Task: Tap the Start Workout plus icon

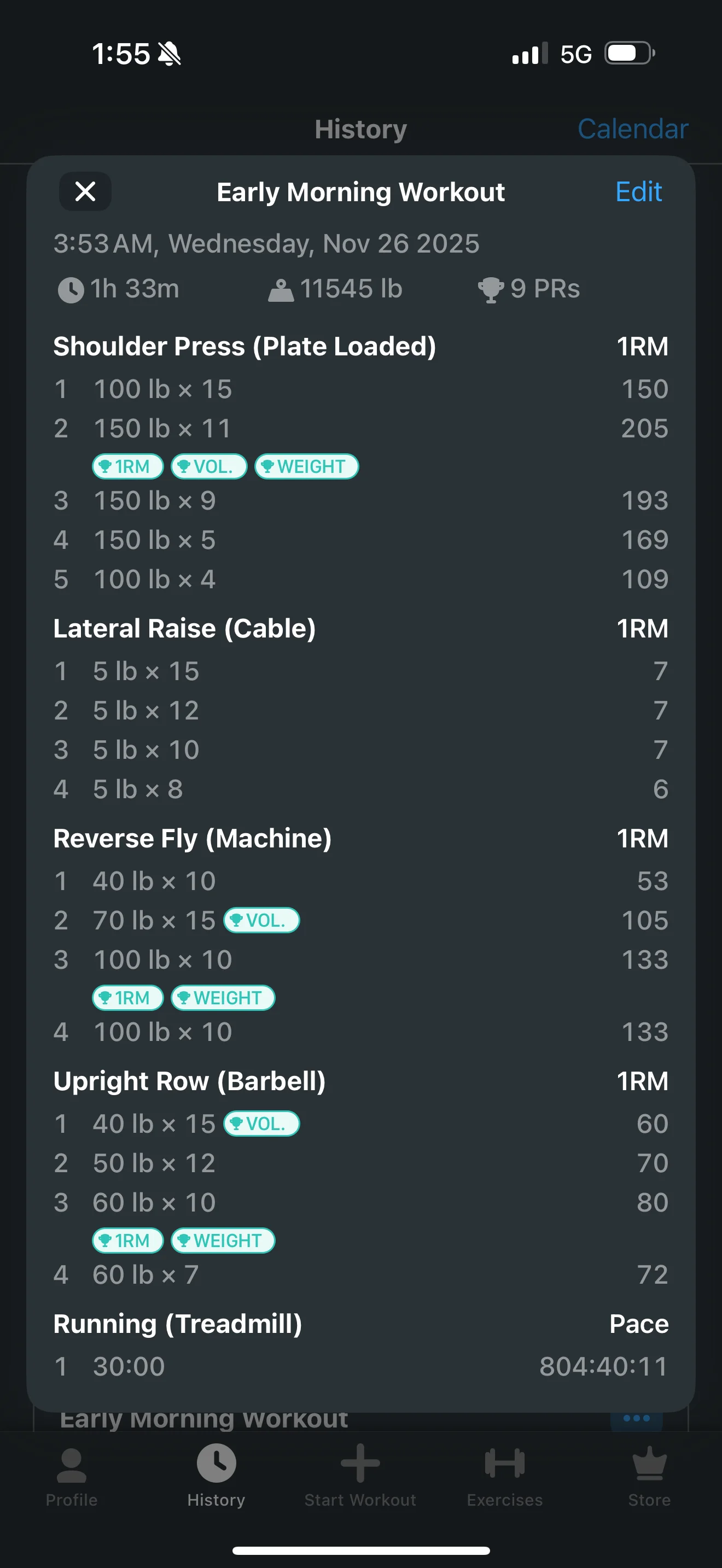Action: [x=360, y=1464]
